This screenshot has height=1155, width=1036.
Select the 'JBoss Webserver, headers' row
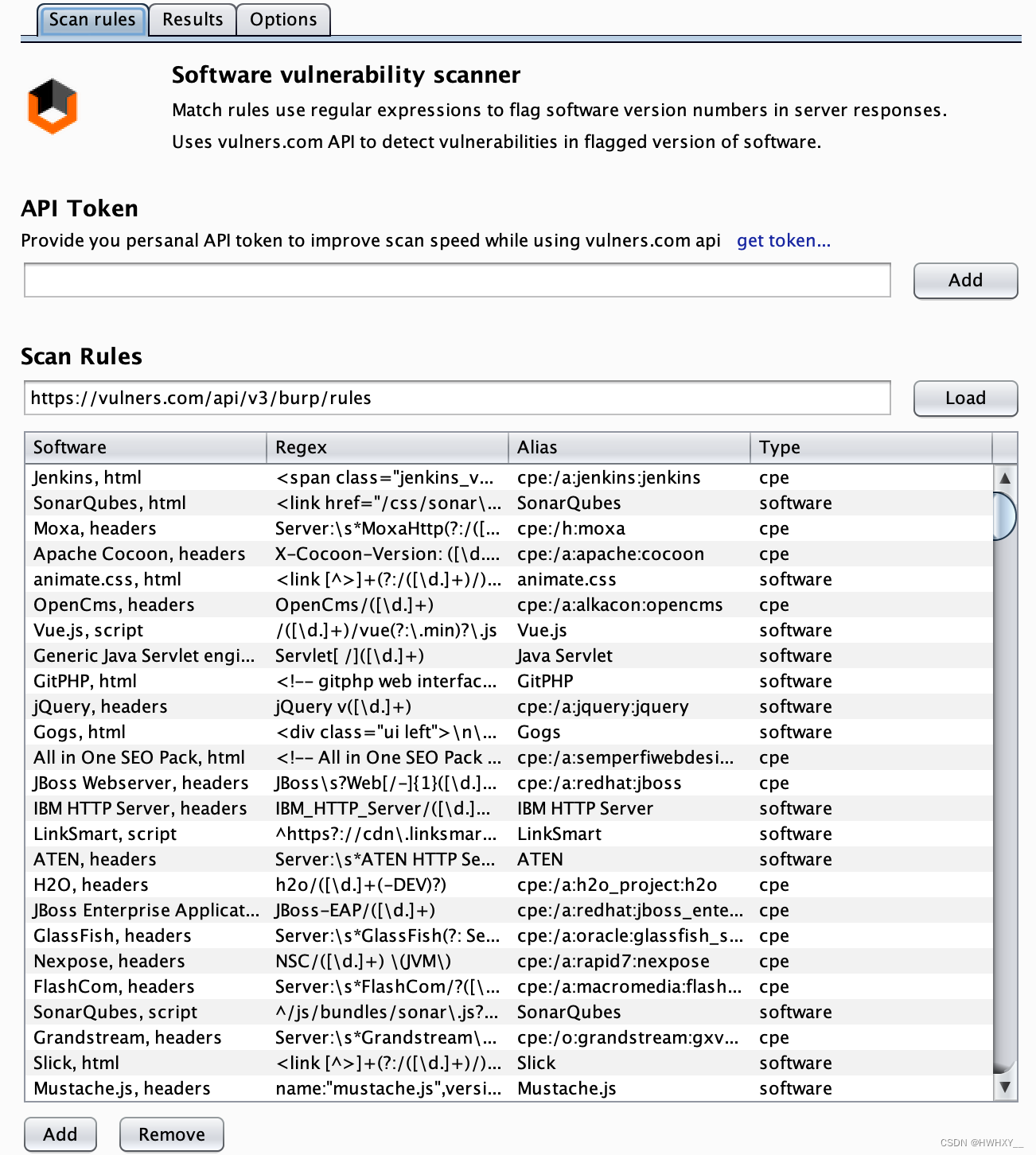(509, 783)
